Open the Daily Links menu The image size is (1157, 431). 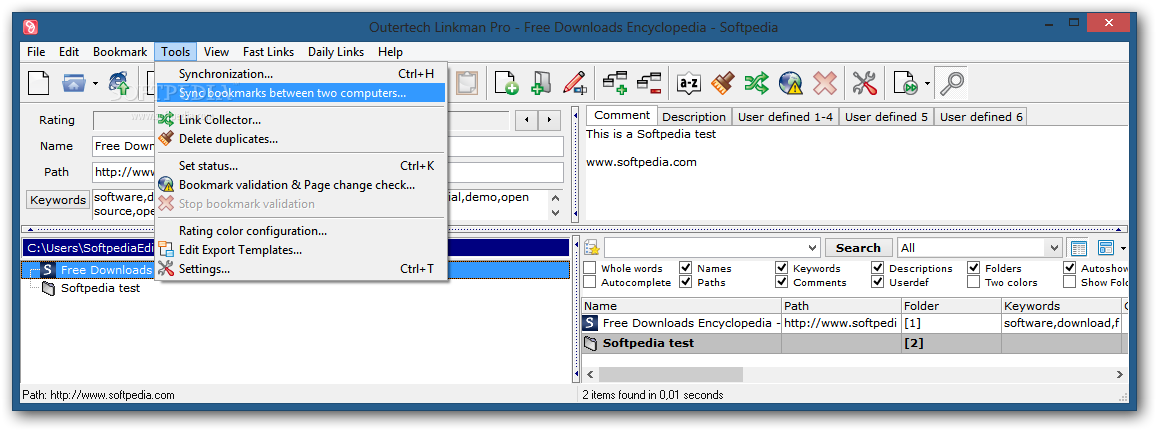click(336, 52)
